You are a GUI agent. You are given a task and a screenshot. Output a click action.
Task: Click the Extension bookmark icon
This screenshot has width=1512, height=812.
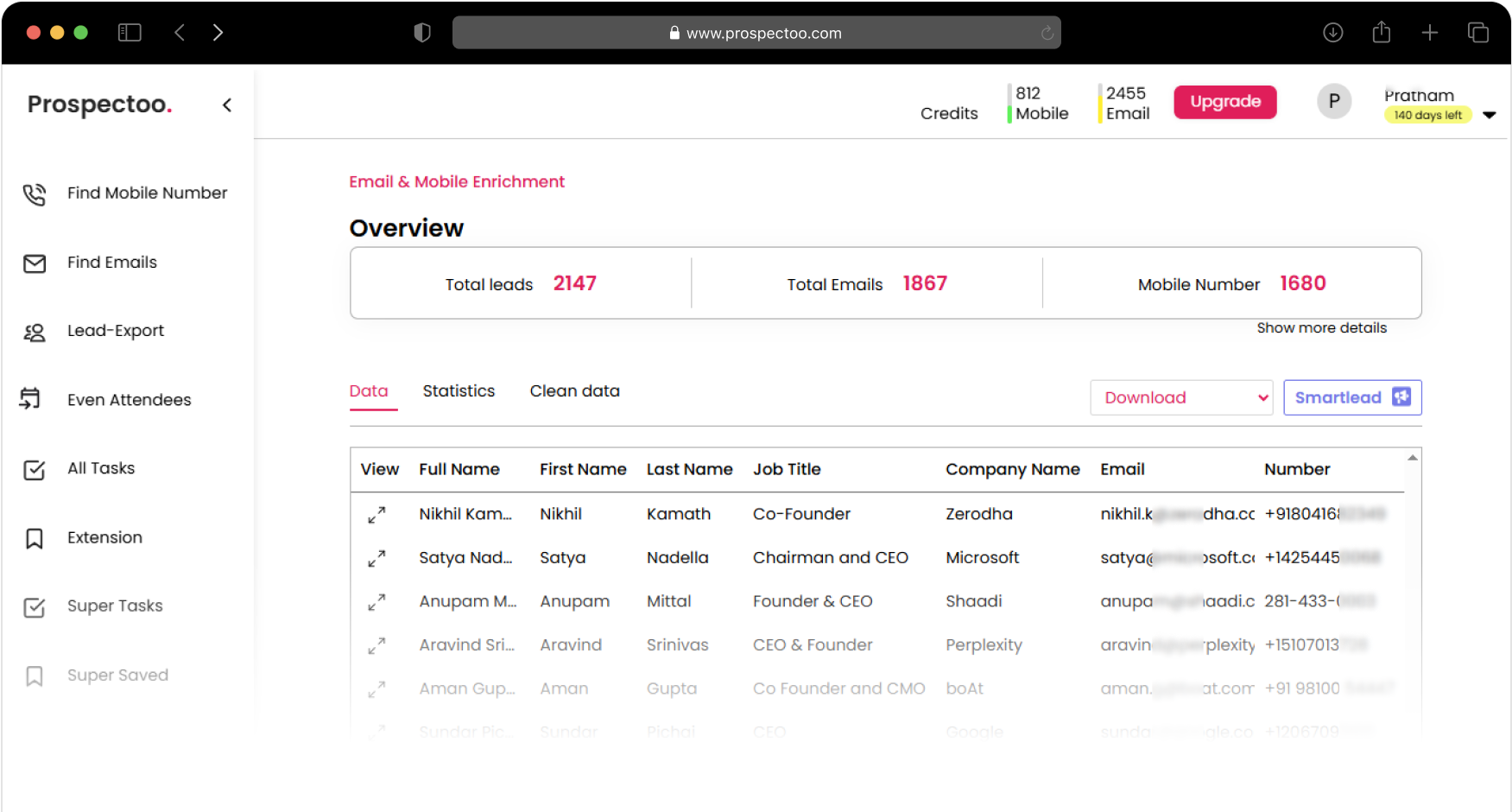[35, 539]
